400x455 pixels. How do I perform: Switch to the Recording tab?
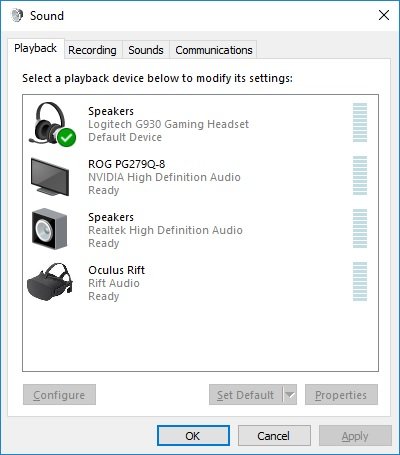click(x=92, y=50)
